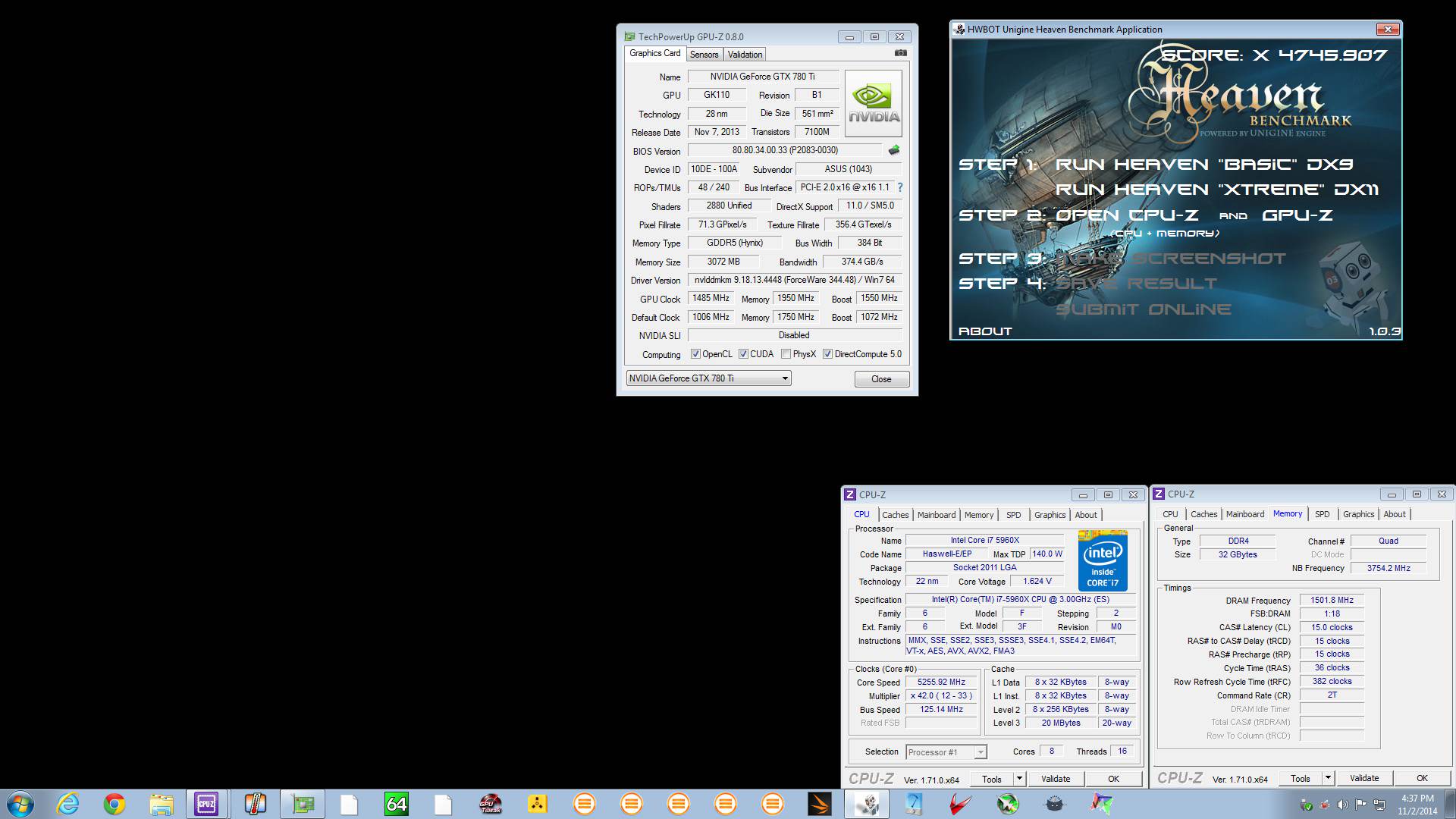
Task: Click the NVIDIA logo in GPU-Z
Action: (x=874, y=104)
